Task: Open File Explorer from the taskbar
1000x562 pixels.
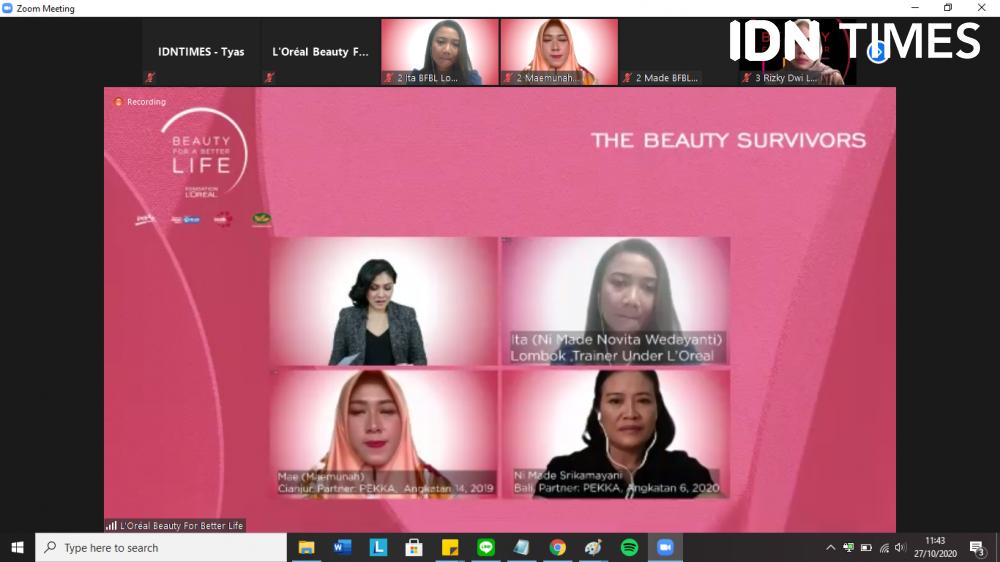Action: (x=307, y=547)
